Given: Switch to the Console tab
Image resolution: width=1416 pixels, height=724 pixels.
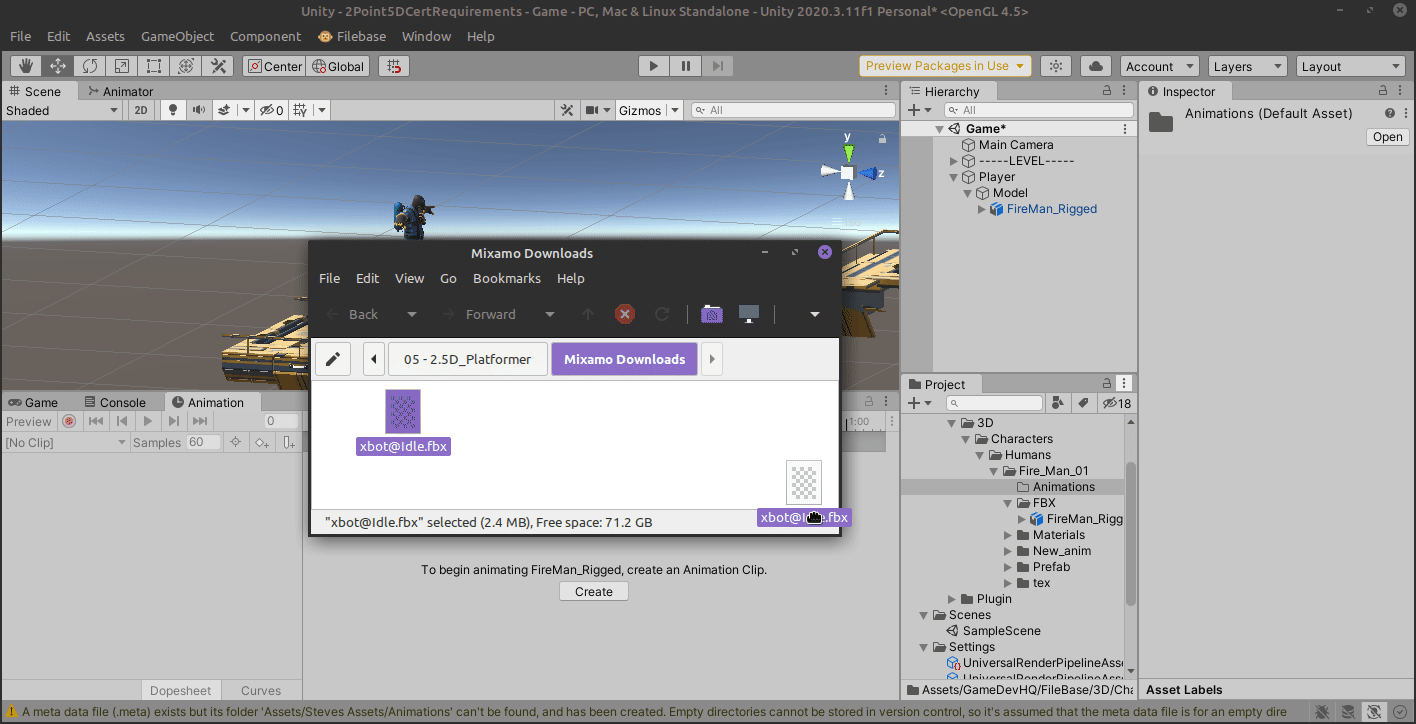Looking at the screenshot, I should [114, 402].
